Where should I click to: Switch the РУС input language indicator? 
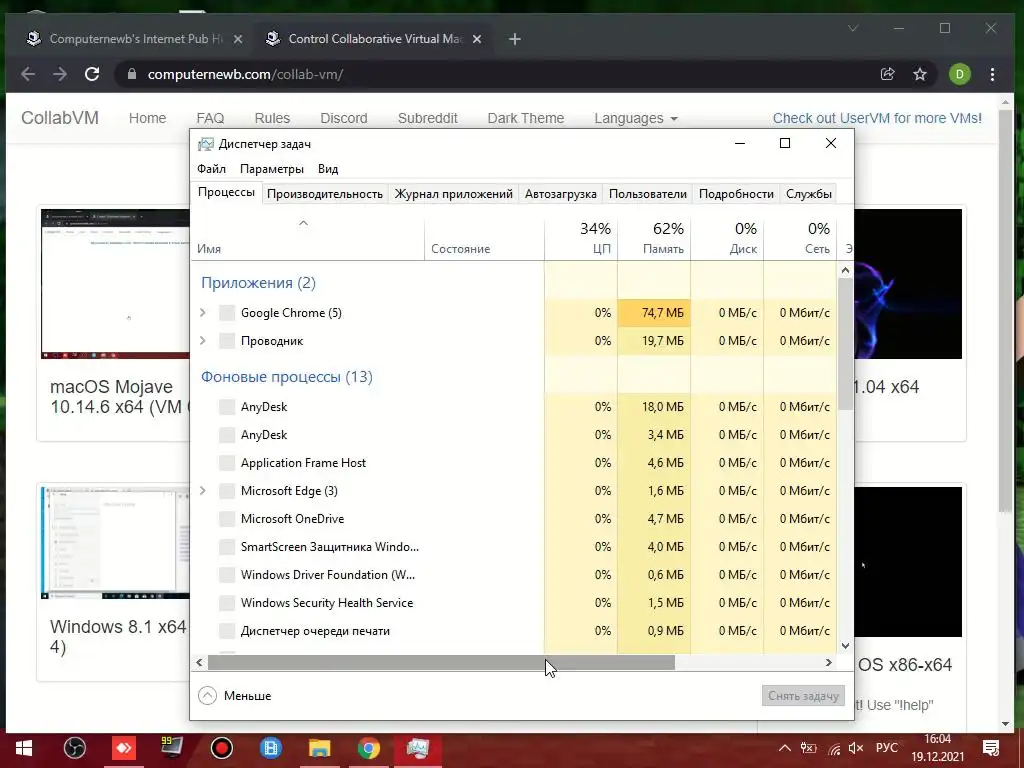887,748
